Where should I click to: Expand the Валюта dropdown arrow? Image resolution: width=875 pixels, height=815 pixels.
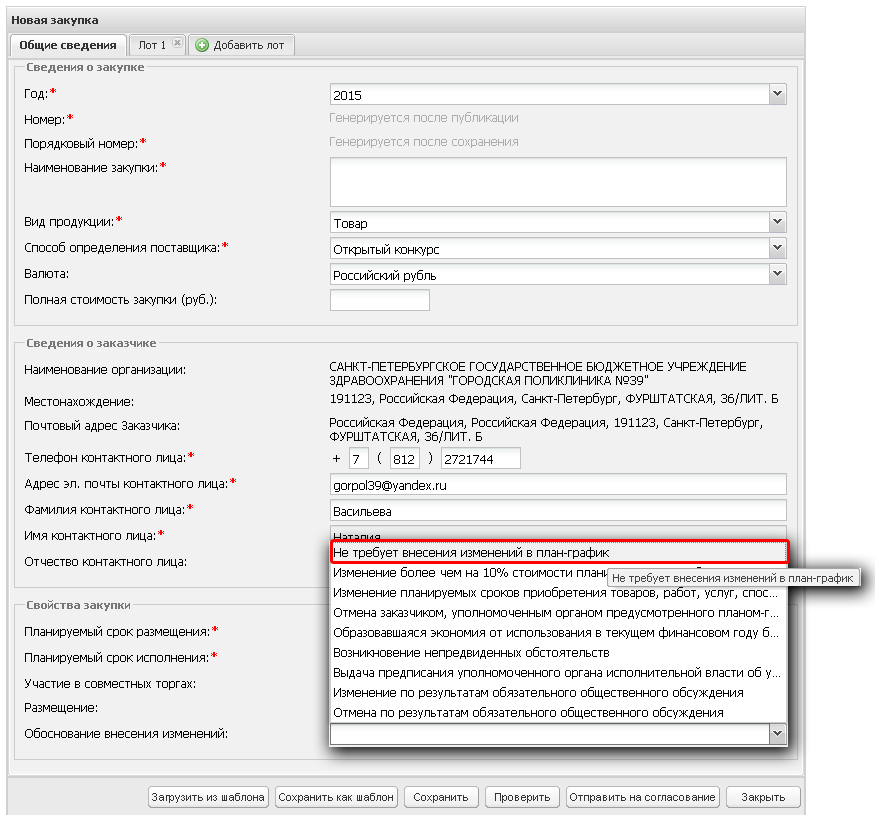tap(777, 274)
